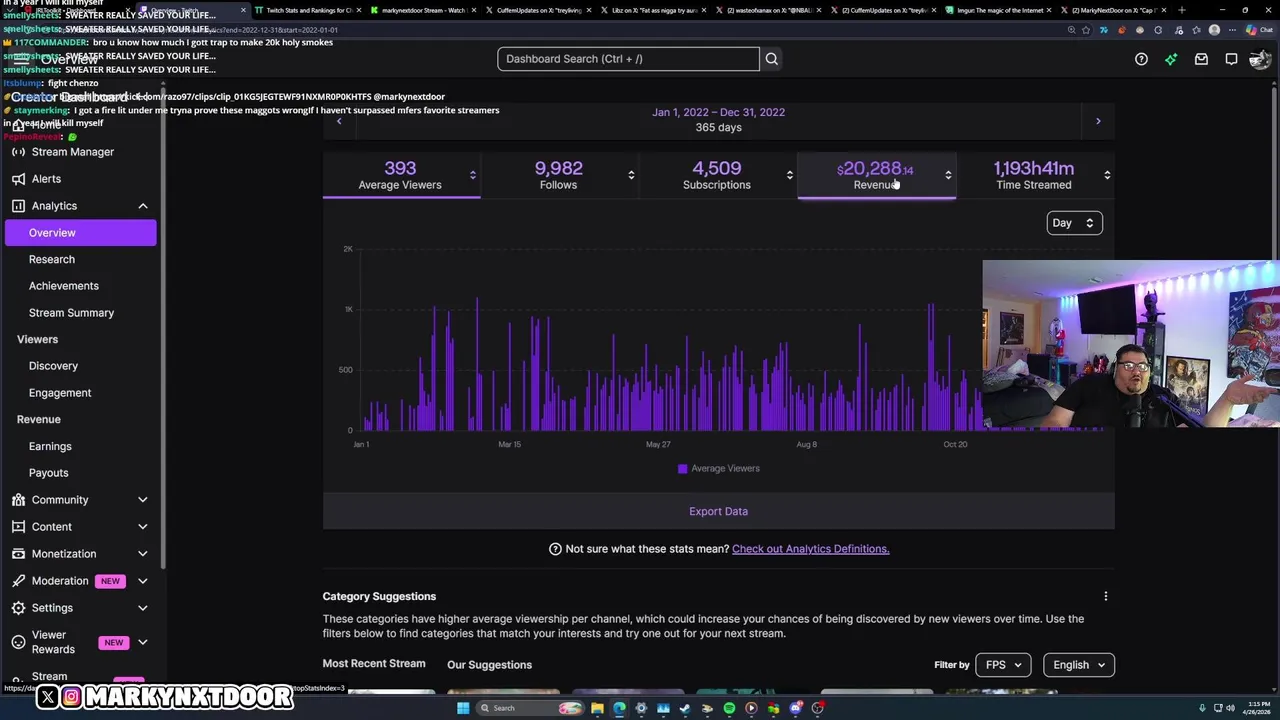Viewport: 1280px width, 720px height.
Task: Change the Subscriptions stat via its arrows
Action: click(790, 176)
